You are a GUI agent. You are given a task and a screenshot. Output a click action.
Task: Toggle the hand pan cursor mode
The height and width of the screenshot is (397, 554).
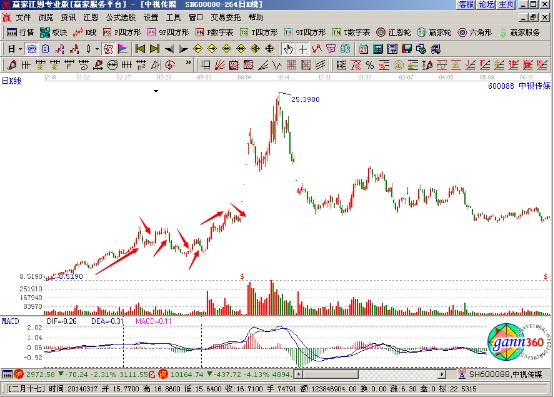(x=288, y=49)
